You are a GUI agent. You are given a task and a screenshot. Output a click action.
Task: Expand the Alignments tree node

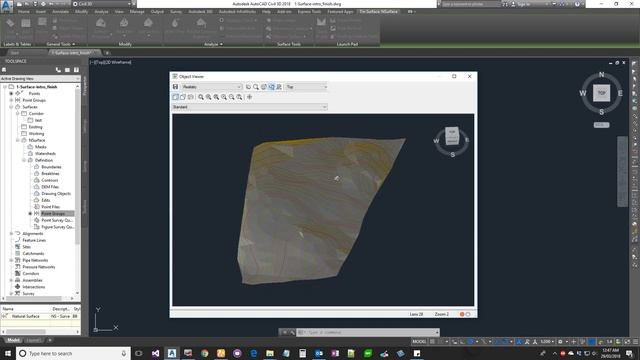coord(11,233)
